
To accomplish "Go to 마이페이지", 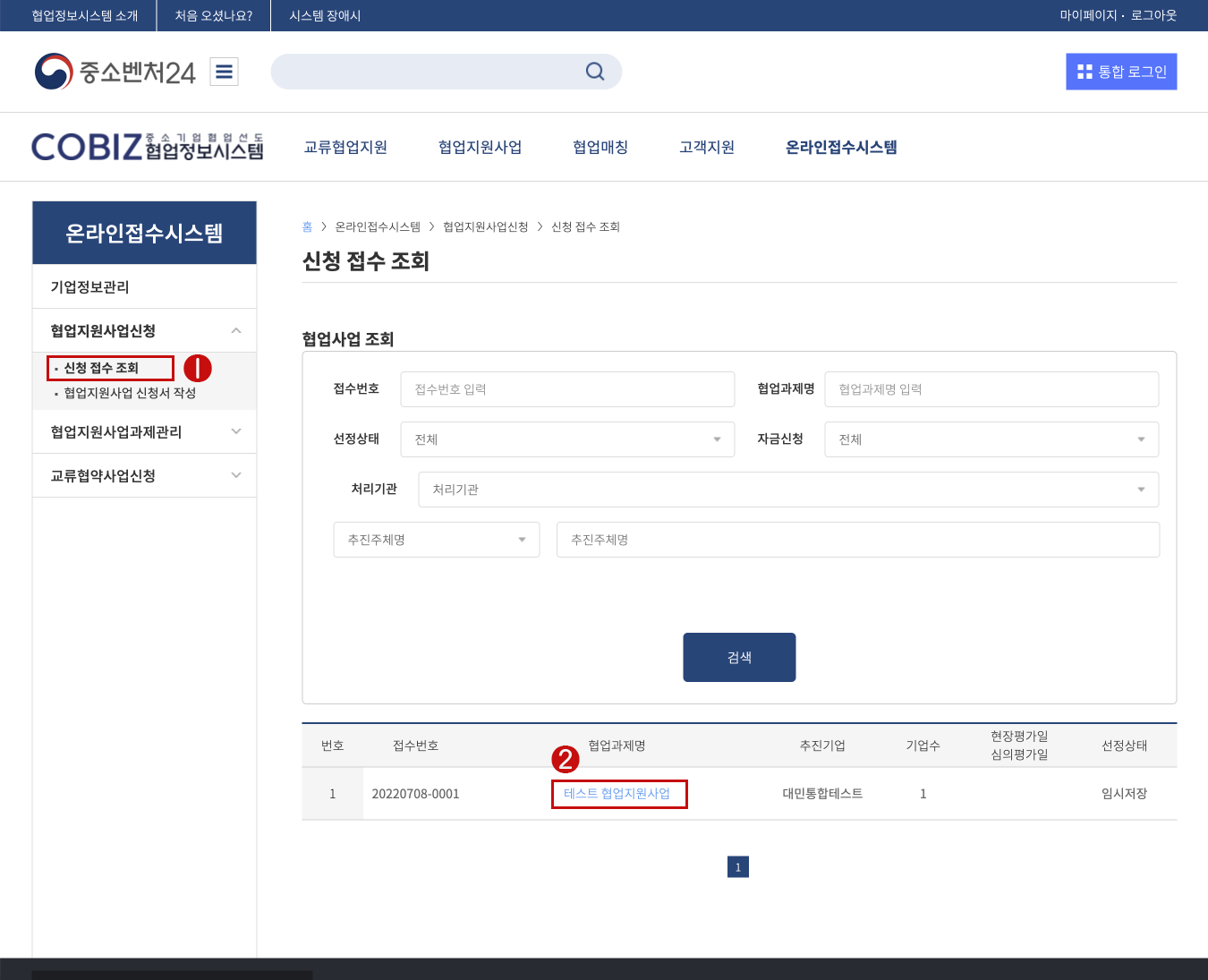I will (x=1088, y=15).
